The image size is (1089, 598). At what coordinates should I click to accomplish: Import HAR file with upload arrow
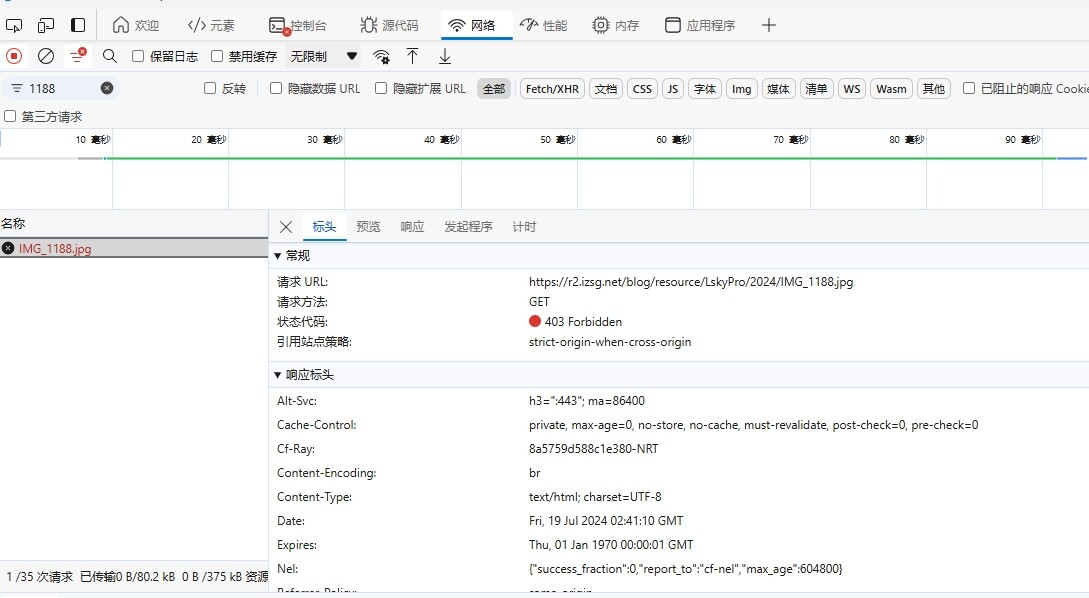[413, 56]
